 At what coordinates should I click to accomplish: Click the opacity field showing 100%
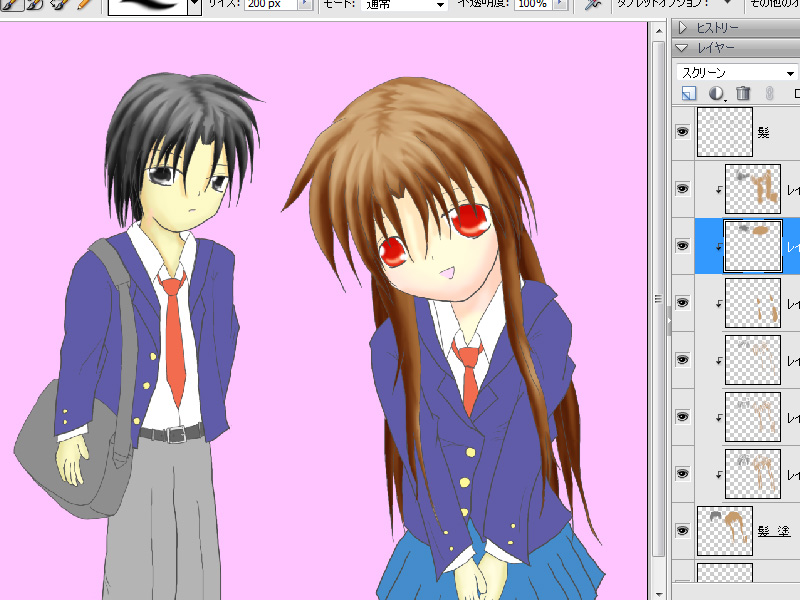pos(533,4)
